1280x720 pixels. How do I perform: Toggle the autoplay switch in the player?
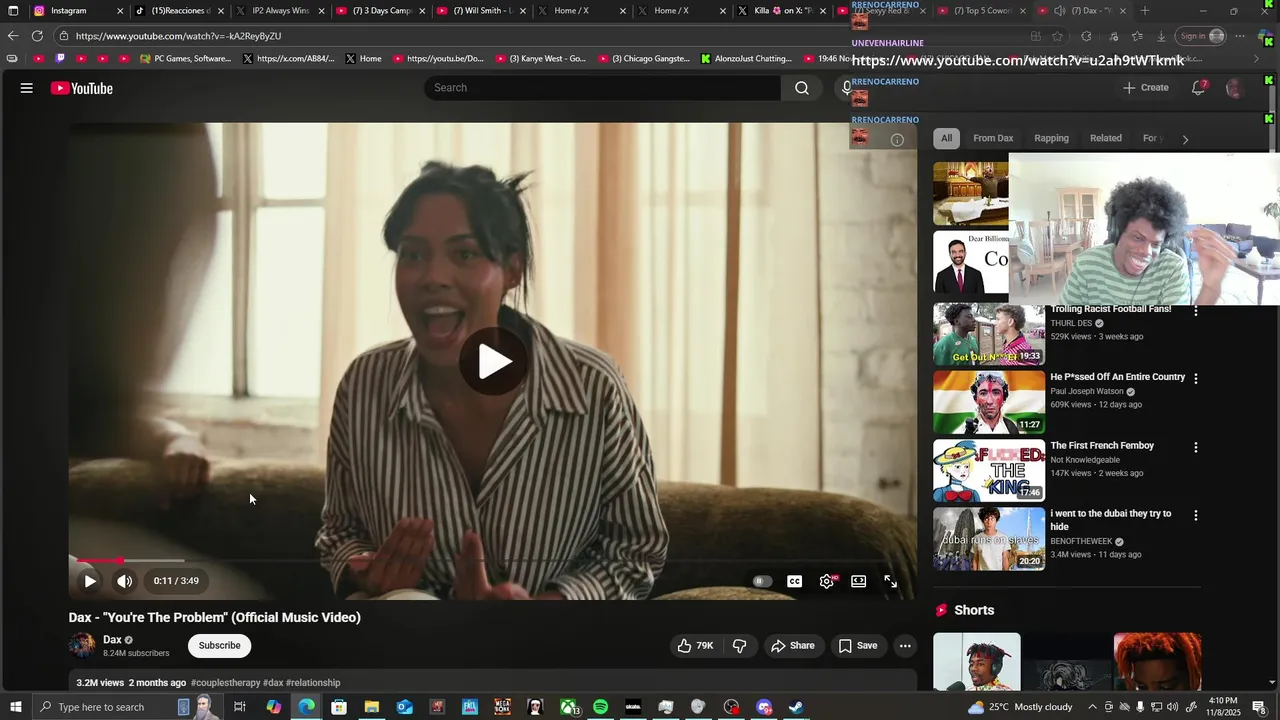(x=762, y=581)
